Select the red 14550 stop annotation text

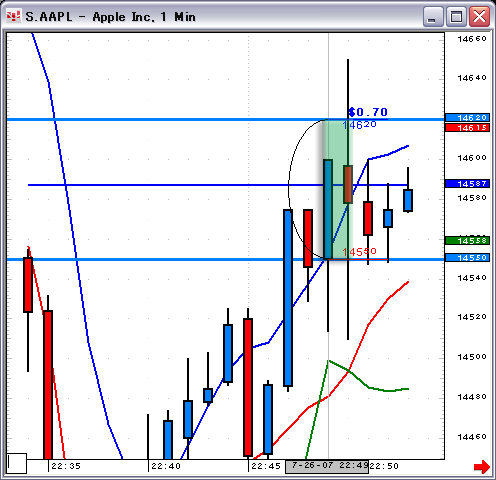(x=359, y=252)
